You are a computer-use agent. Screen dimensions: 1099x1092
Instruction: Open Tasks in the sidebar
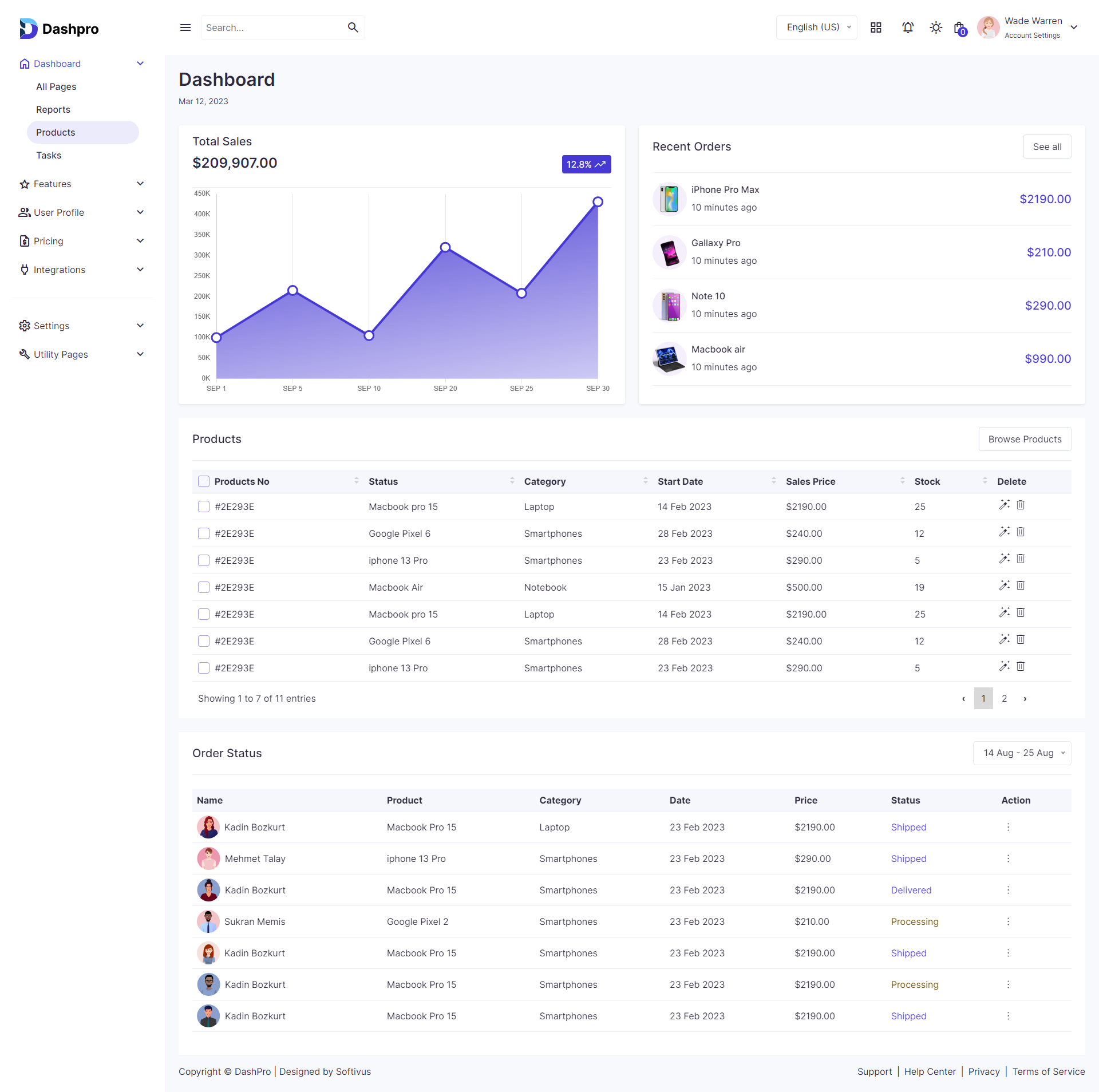[x=49, y=155]
